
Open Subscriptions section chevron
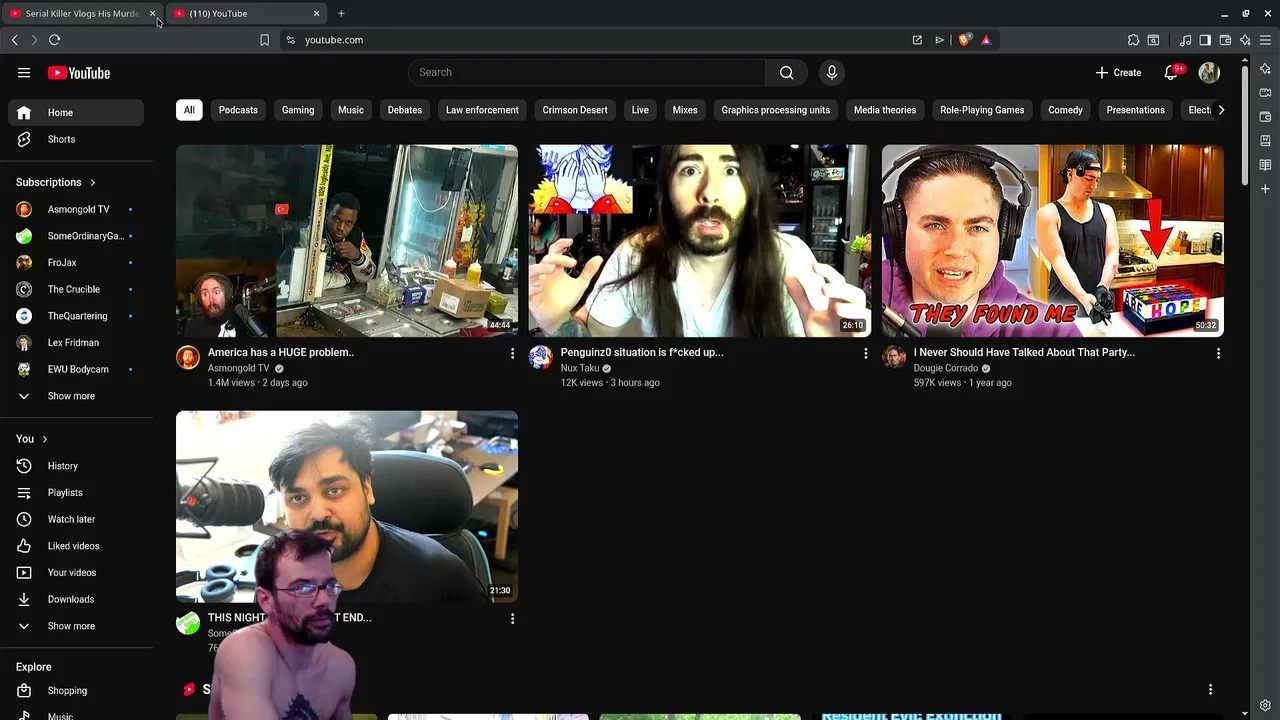click(x=93, y=183)
